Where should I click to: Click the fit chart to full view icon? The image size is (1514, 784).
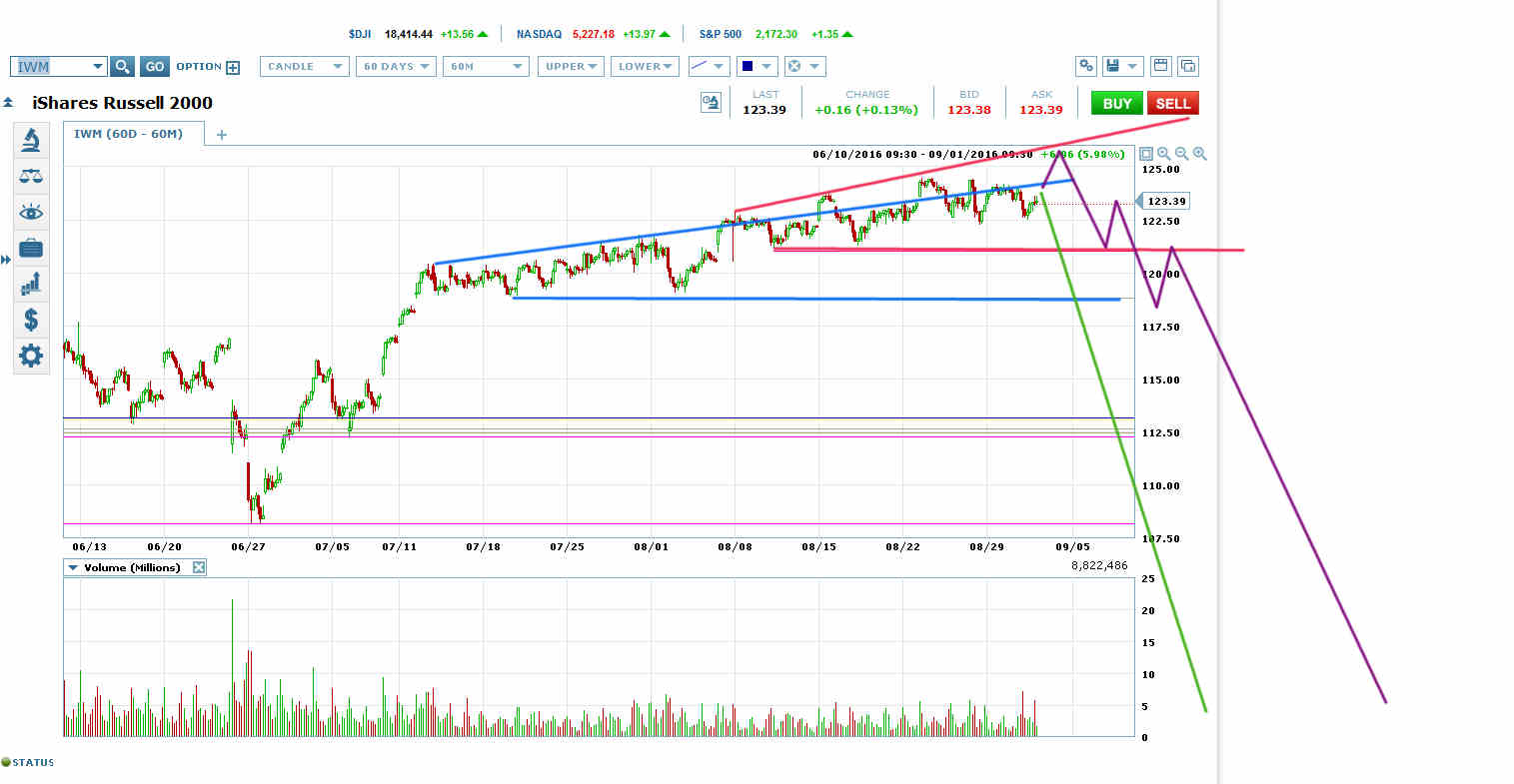pos(1146,154)
